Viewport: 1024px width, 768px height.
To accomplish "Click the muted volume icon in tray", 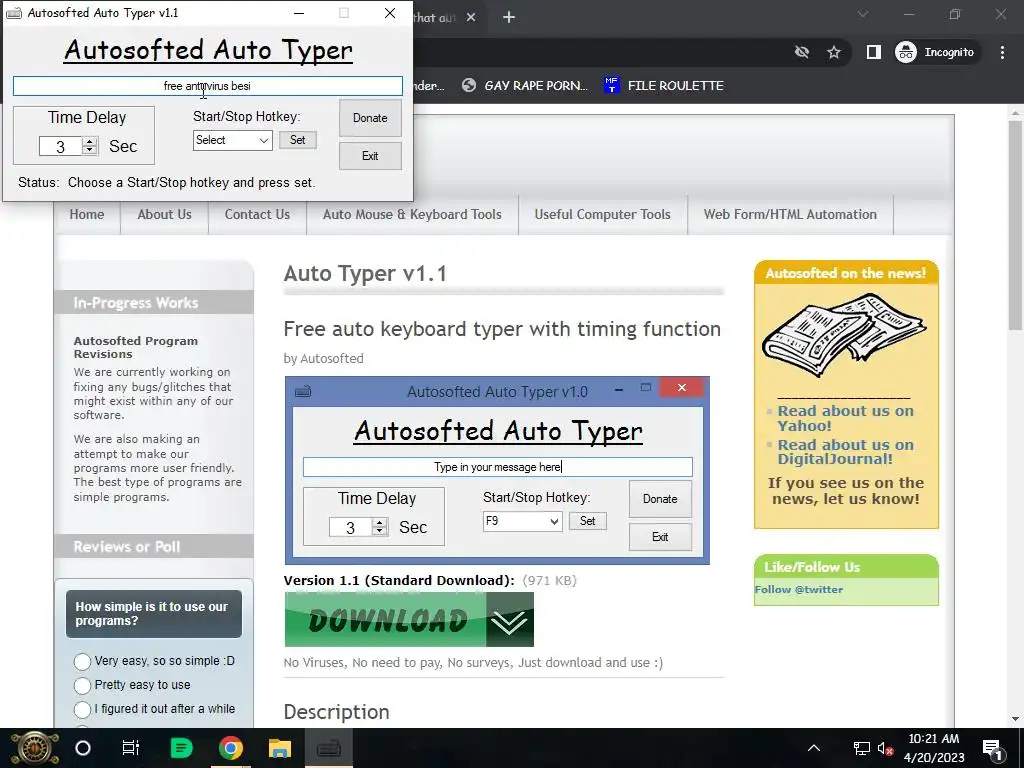I will tap(886, 748).
